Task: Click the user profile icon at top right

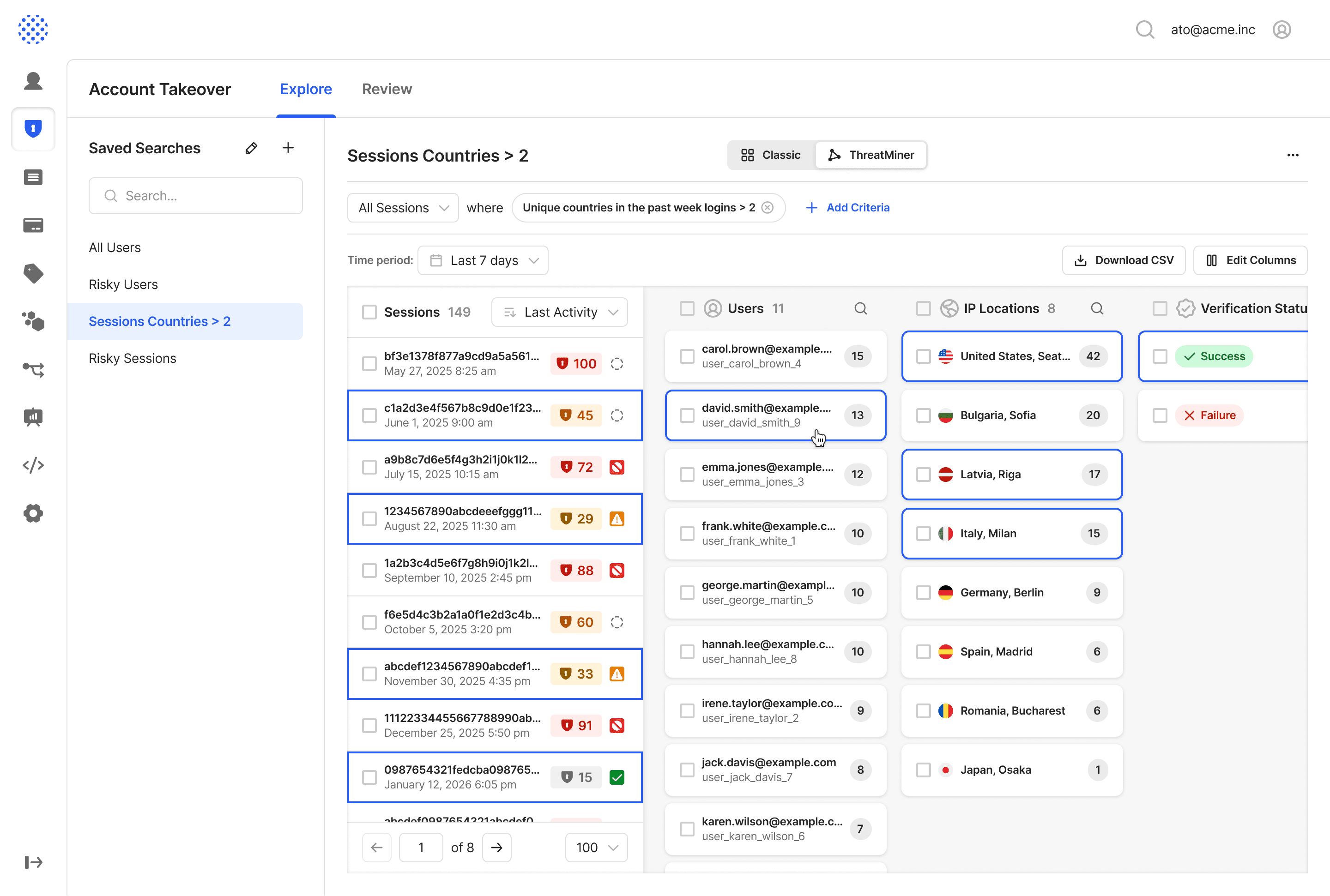Action: pyautogui.click(x=1282, y=30)
